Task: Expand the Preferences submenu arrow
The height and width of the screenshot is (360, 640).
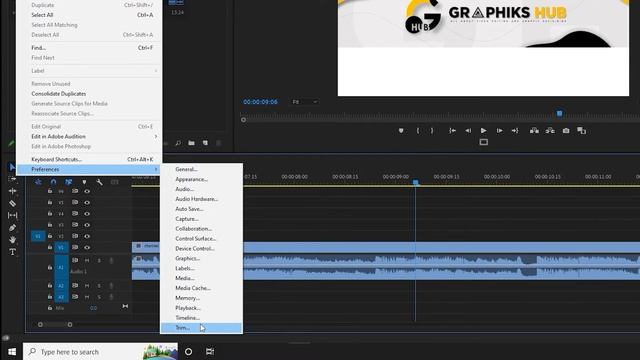Action: 156,169
